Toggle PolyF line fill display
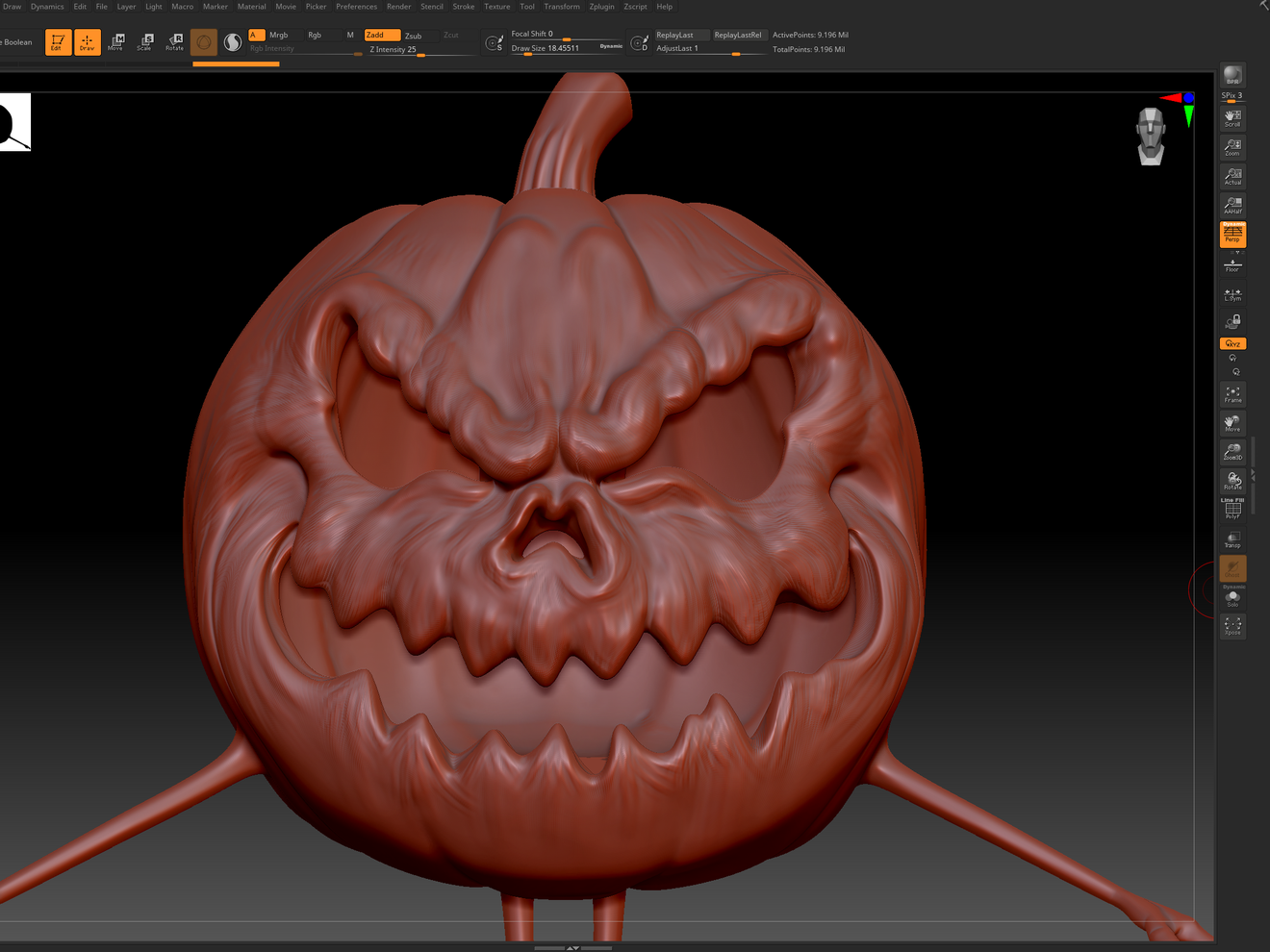 pos(1232,510)
